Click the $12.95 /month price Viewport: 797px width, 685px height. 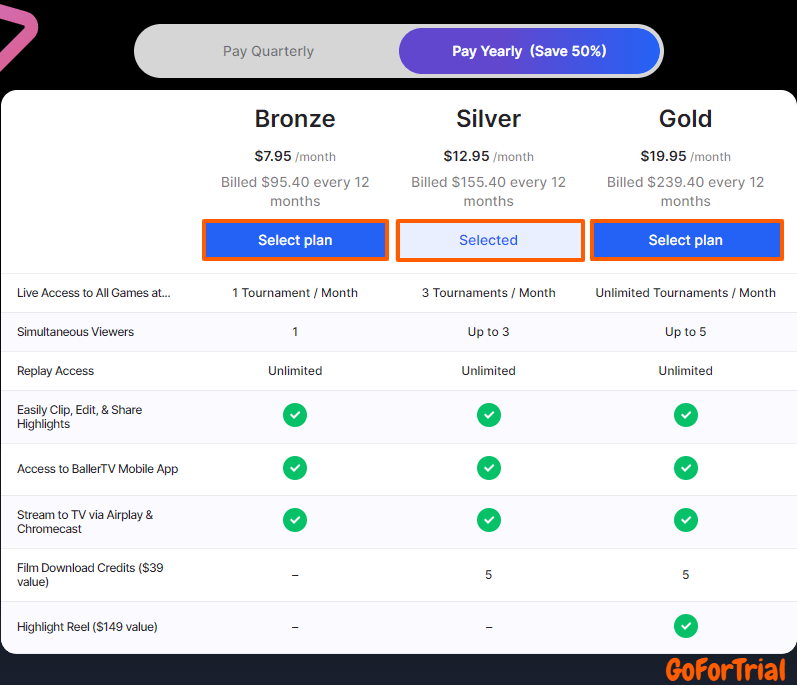(488, 156)
